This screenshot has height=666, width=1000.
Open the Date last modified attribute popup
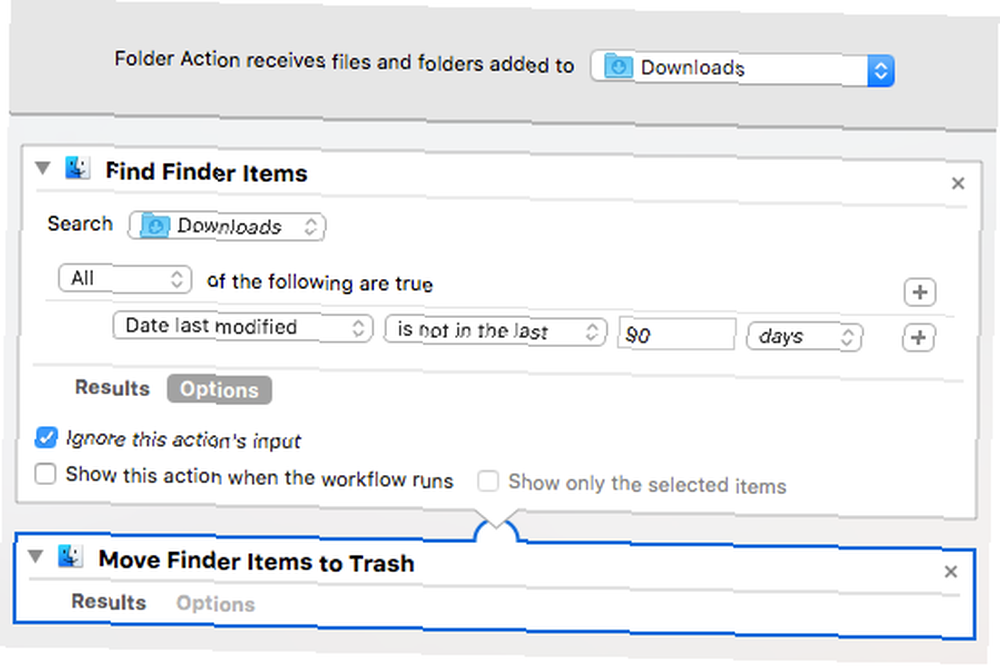243,327
